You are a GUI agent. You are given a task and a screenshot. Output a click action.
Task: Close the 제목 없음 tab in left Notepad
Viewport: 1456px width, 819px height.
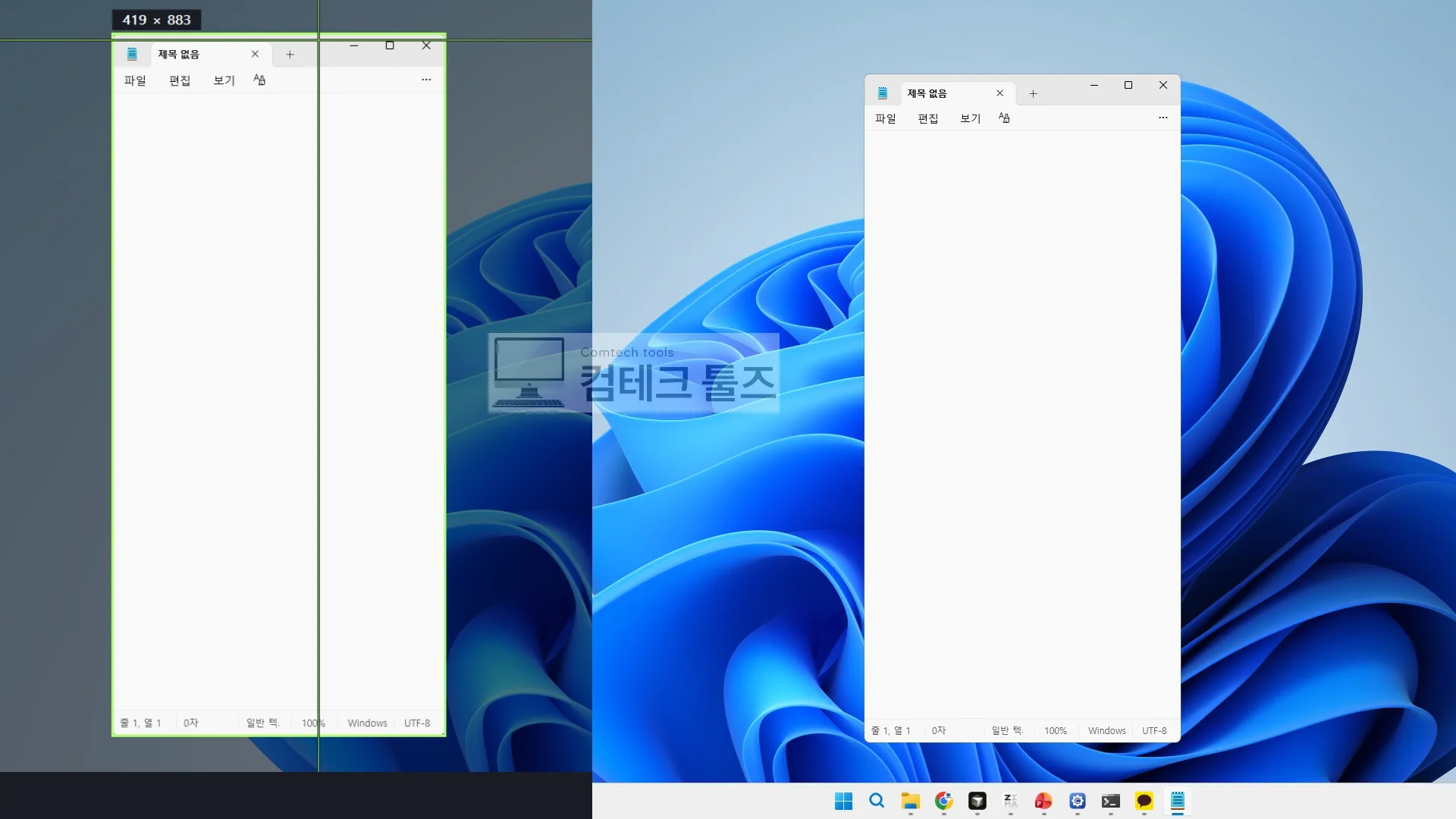(255, 54)
